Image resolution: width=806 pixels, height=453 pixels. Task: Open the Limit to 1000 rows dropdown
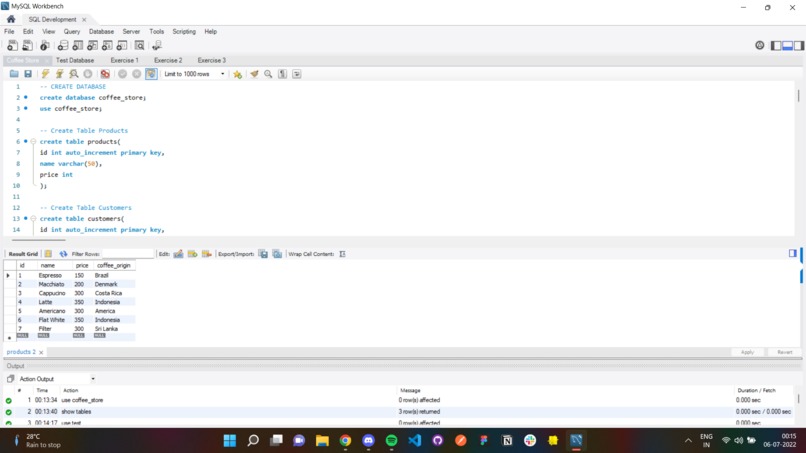tap(194, 74)
